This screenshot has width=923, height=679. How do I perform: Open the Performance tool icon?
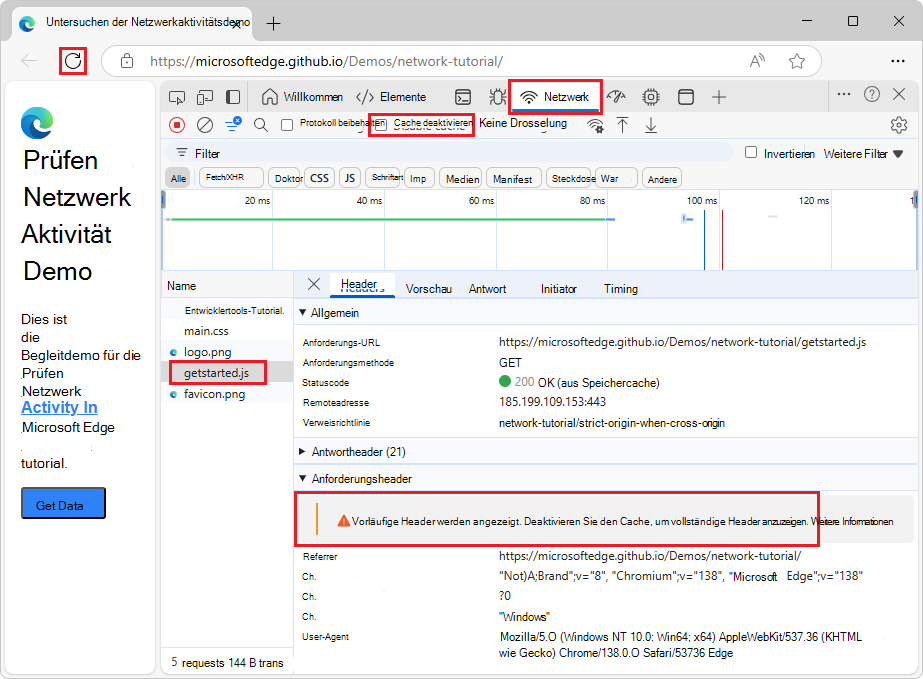(x=616, y=97)
